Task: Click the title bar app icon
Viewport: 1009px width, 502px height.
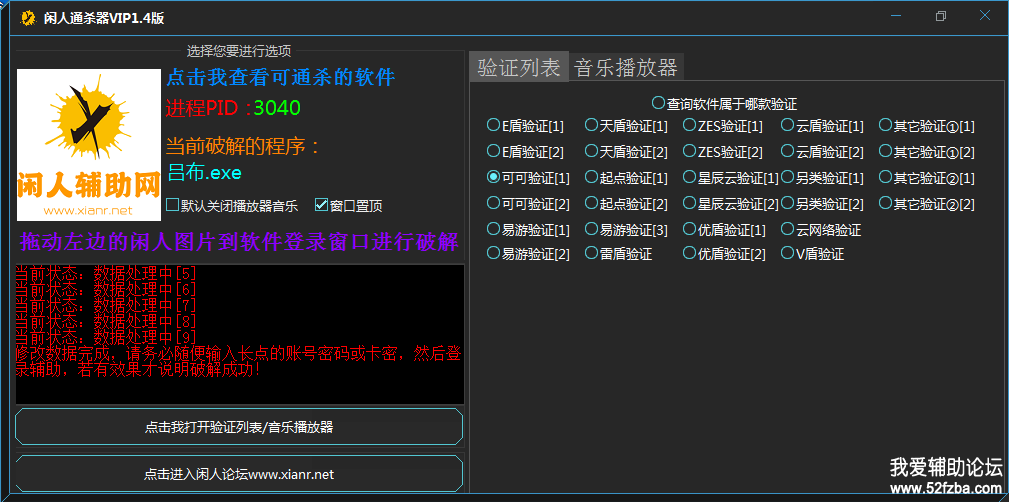Action: point(28,17)
